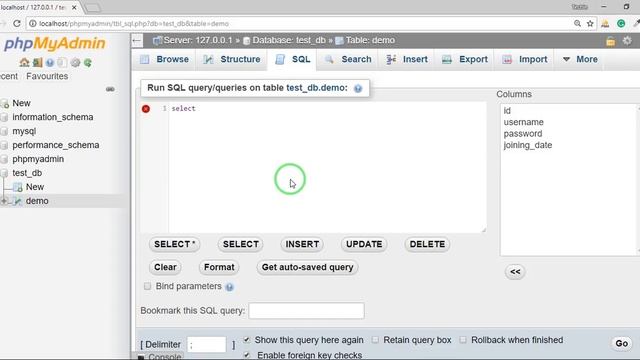Open performance_schema database in tree
This screenshot has height=360, width=640.
tap(56, 145)
